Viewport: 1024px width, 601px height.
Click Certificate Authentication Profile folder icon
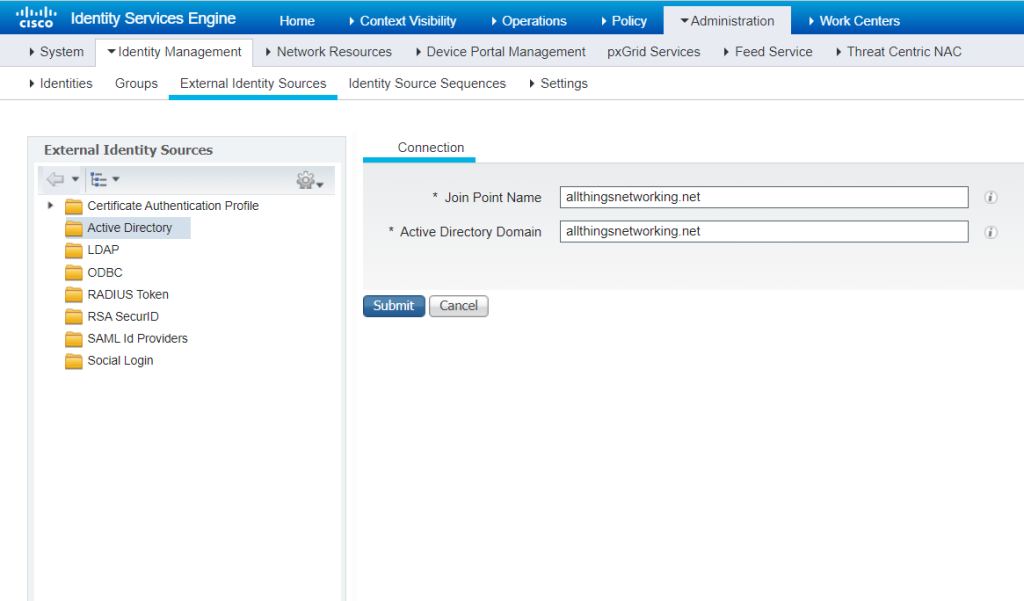[x=74, y=206]
